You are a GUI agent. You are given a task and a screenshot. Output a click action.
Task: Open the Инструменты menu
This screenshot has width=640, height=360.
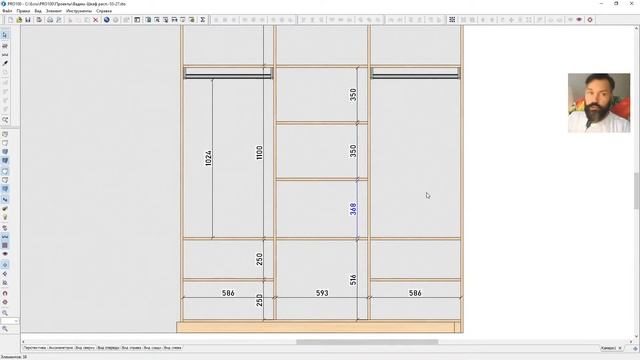[x=79, y=11]
